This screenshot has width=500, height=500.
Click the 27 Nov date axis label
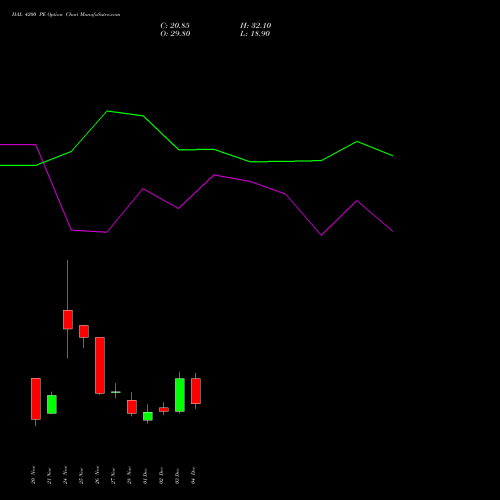point(113,475)
